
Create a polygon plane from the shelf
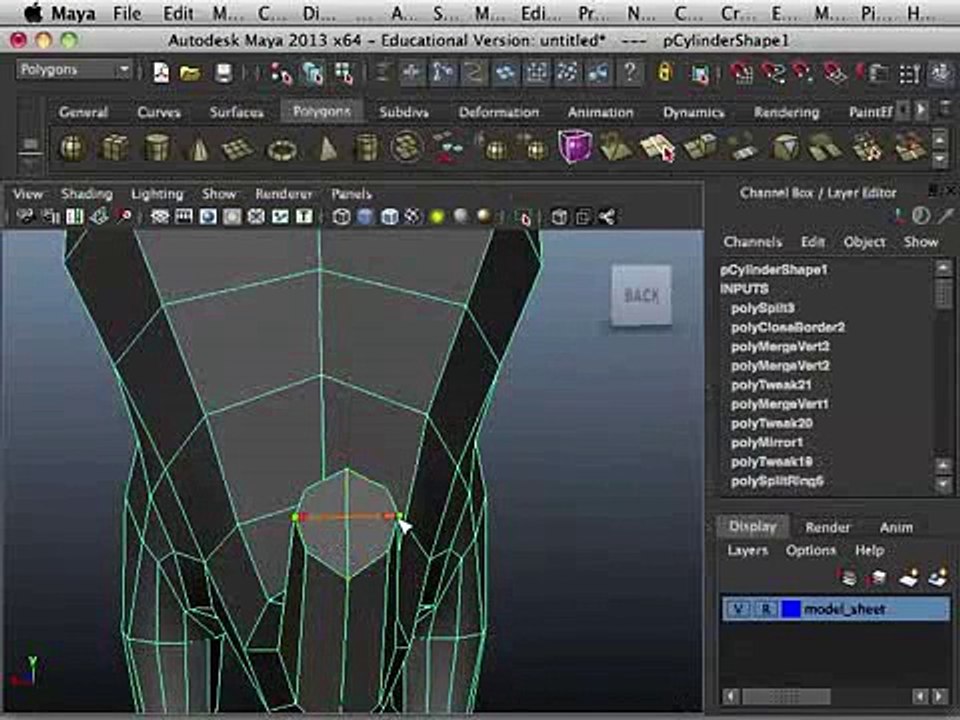[238, 148]
